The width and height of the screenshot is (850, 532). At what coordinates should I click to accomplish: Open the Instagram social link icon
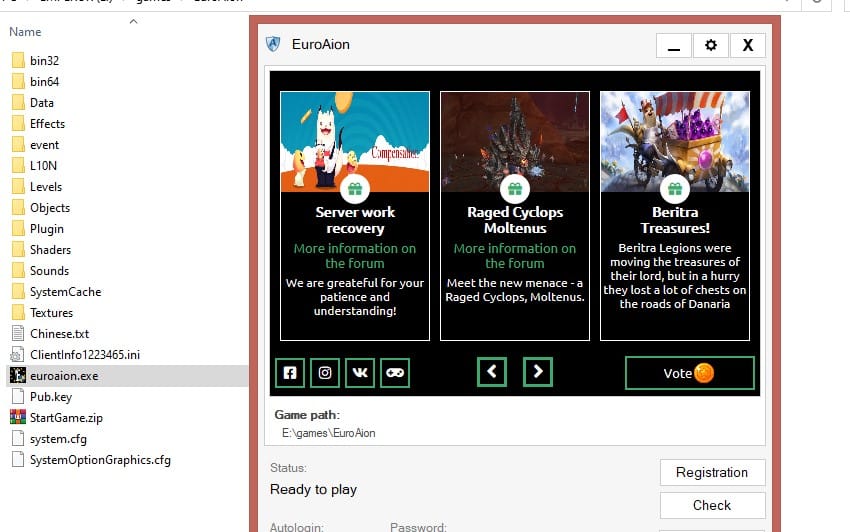coord(325,373)
